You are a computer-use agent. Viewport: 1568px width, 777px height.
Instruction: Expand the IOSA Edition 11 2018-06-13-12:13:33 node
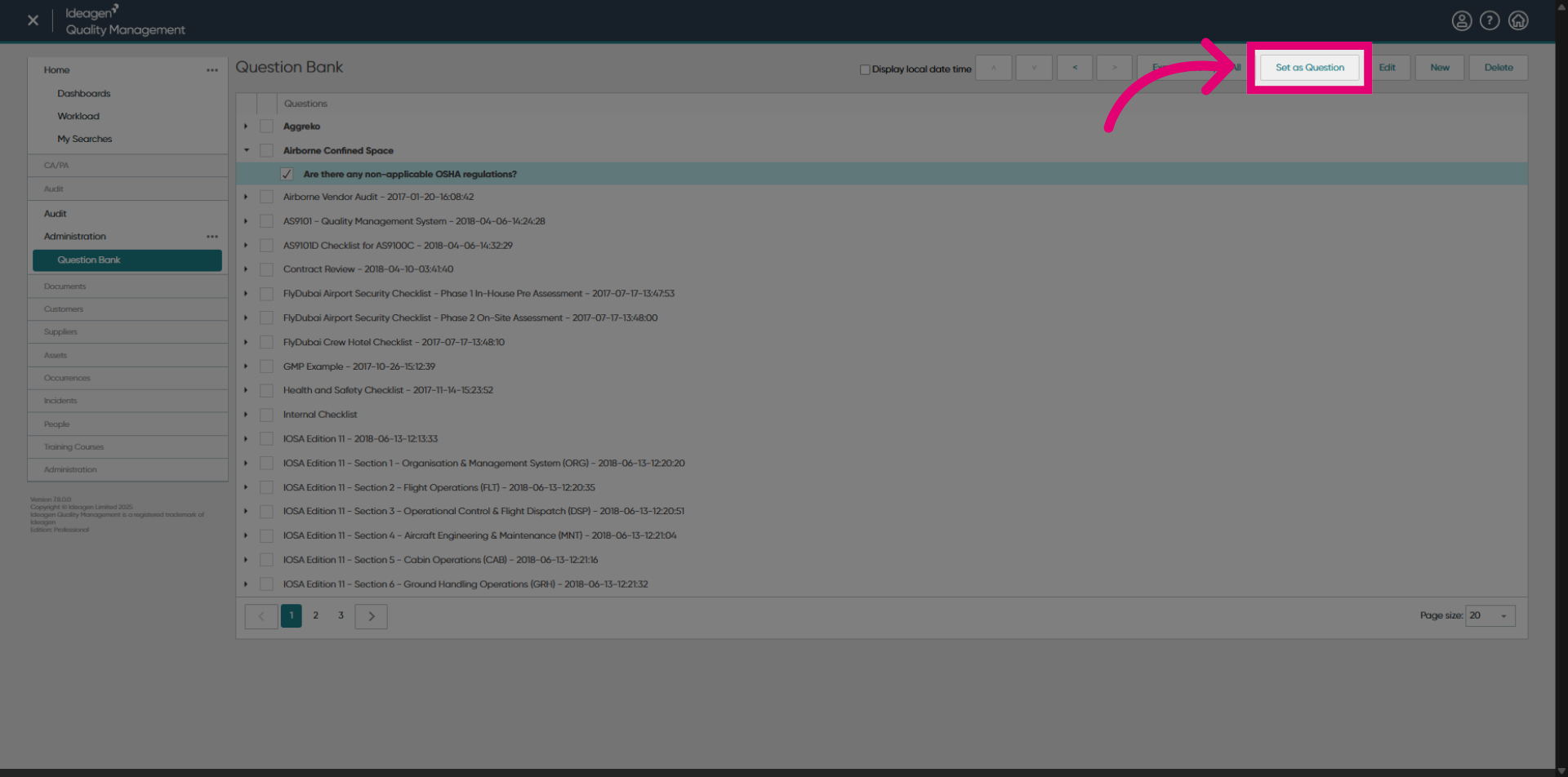coord(246,439)
